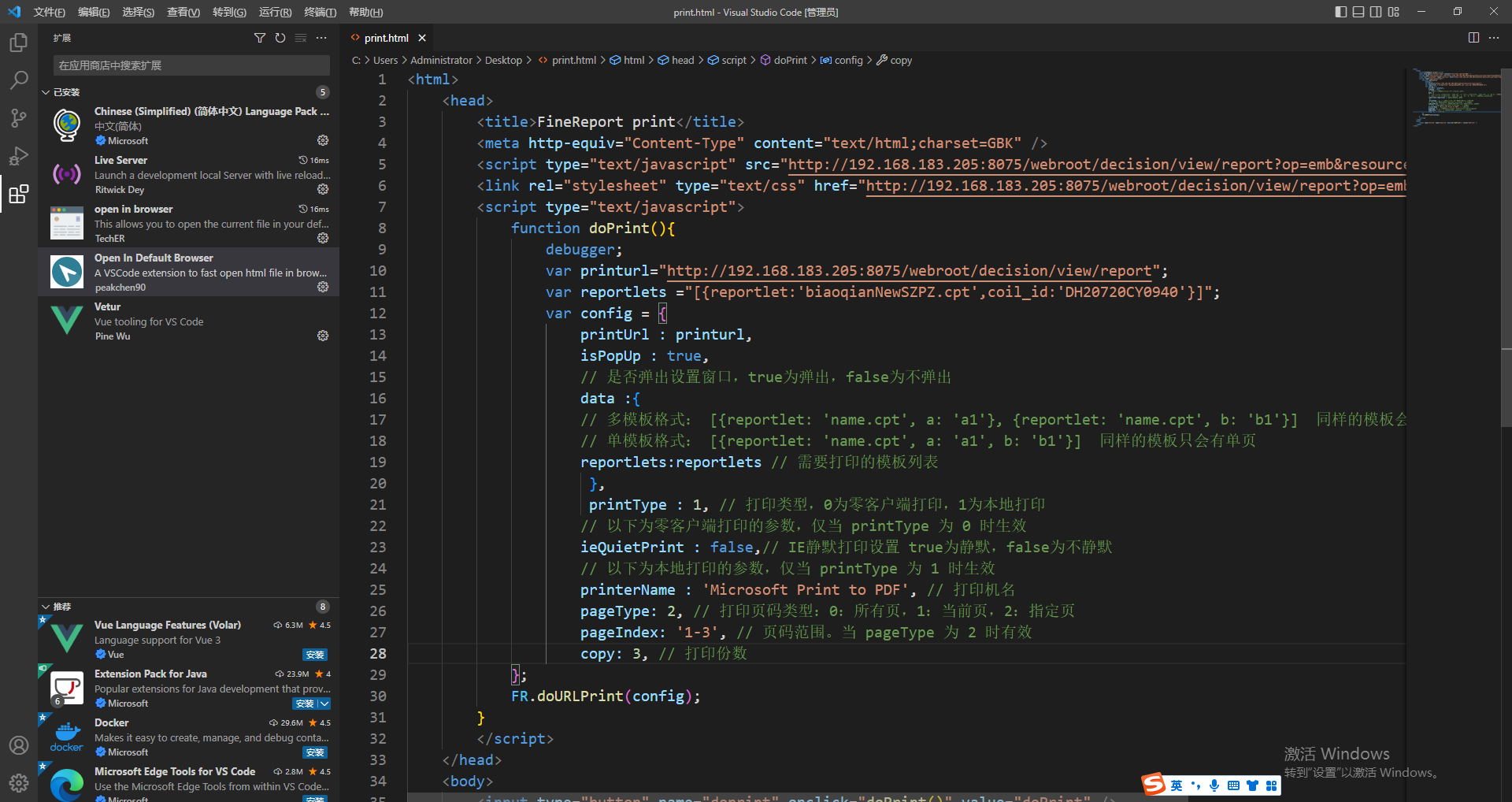Open the Sogou skin shirt icon
The height and width of the screenshot is (802, 1512).
1252,785
